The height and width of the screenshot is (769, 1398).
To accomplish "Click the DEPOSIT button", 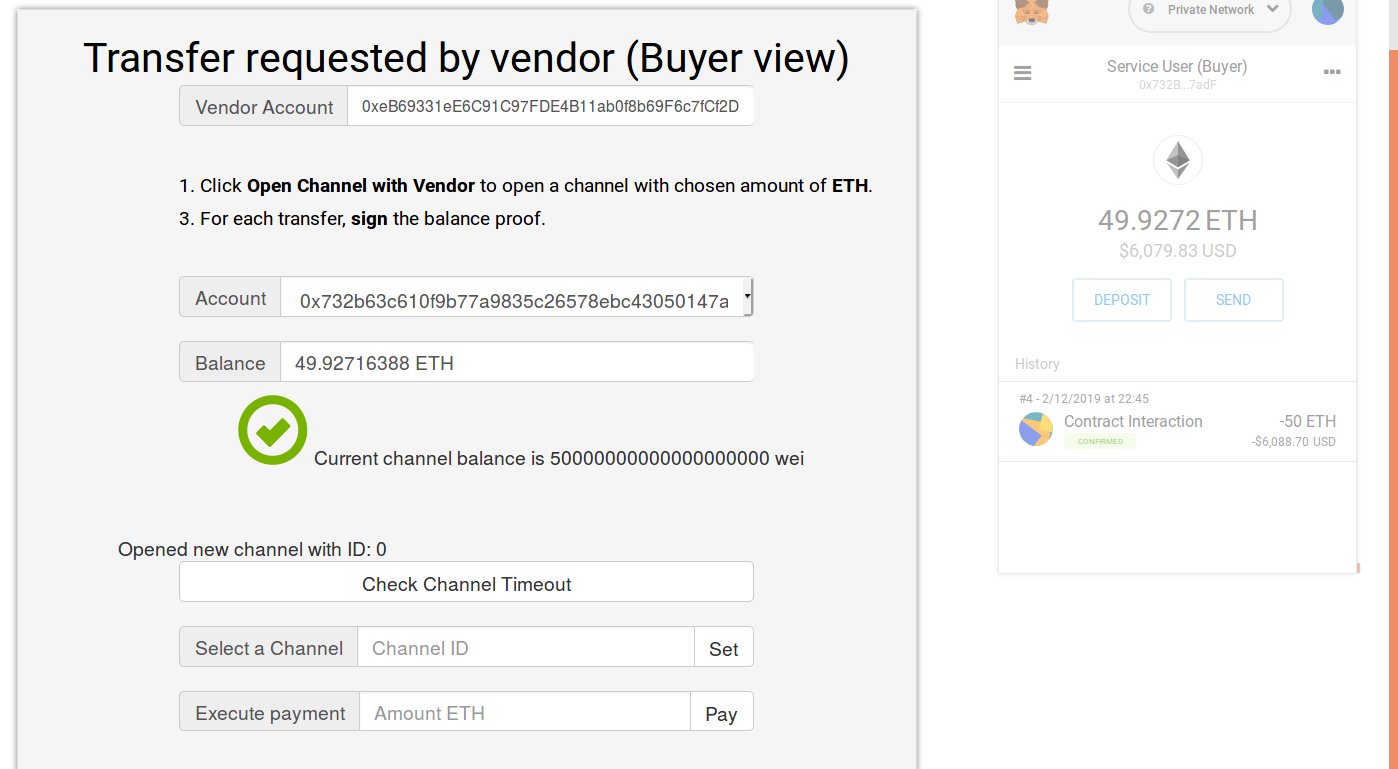I will [1122, 300].
